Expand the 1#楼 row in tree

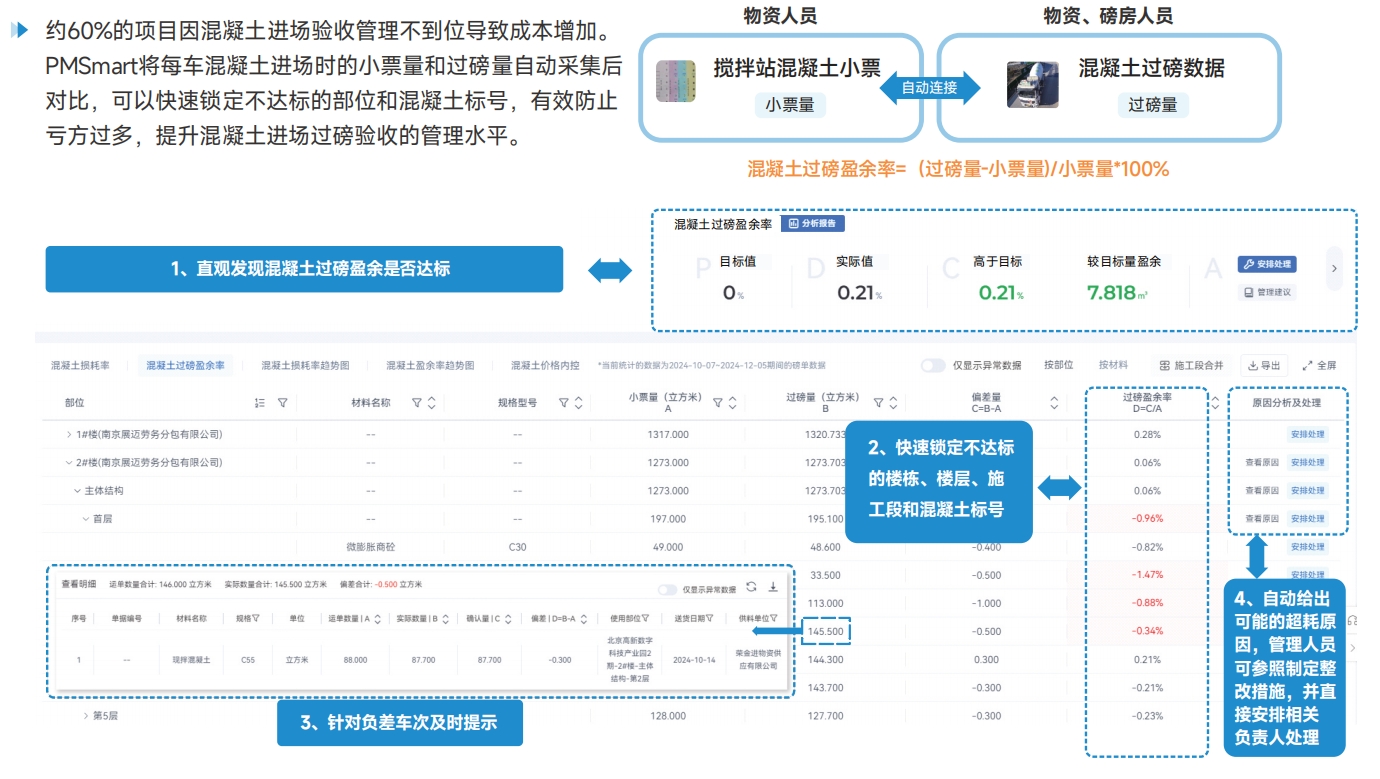[69, 435]
